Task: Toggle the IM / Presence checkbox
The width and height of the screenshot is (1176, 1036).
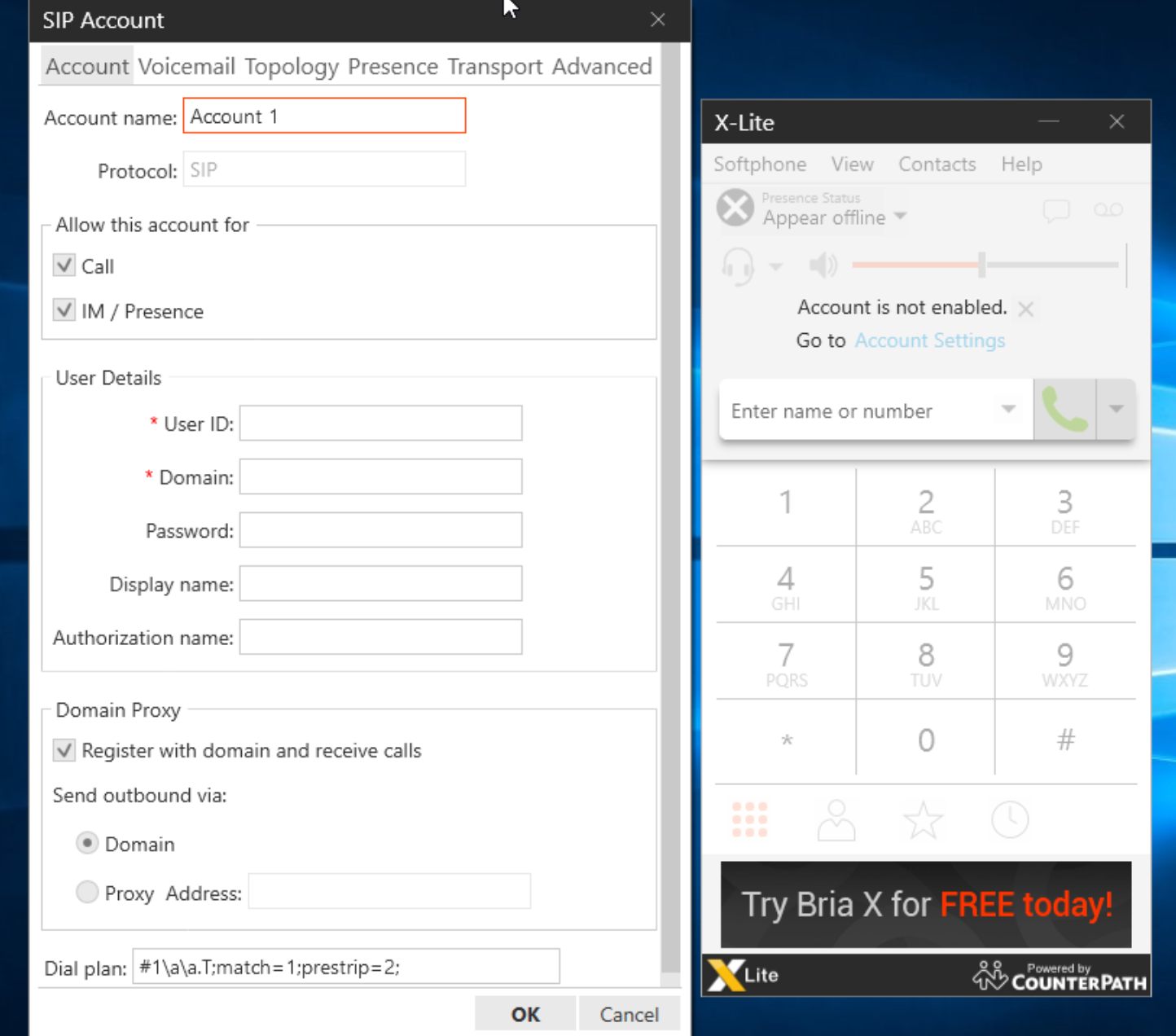Action: click(64, 310)
